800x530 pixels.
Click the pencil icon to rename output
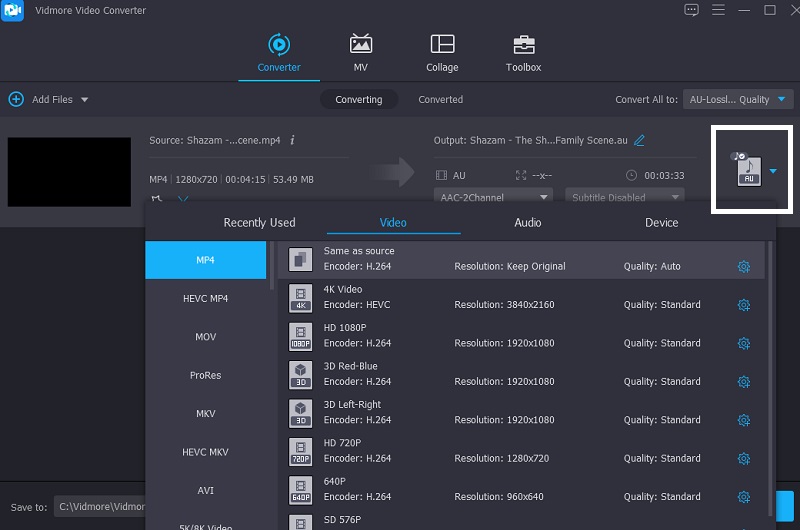click(x=640, y=140)
